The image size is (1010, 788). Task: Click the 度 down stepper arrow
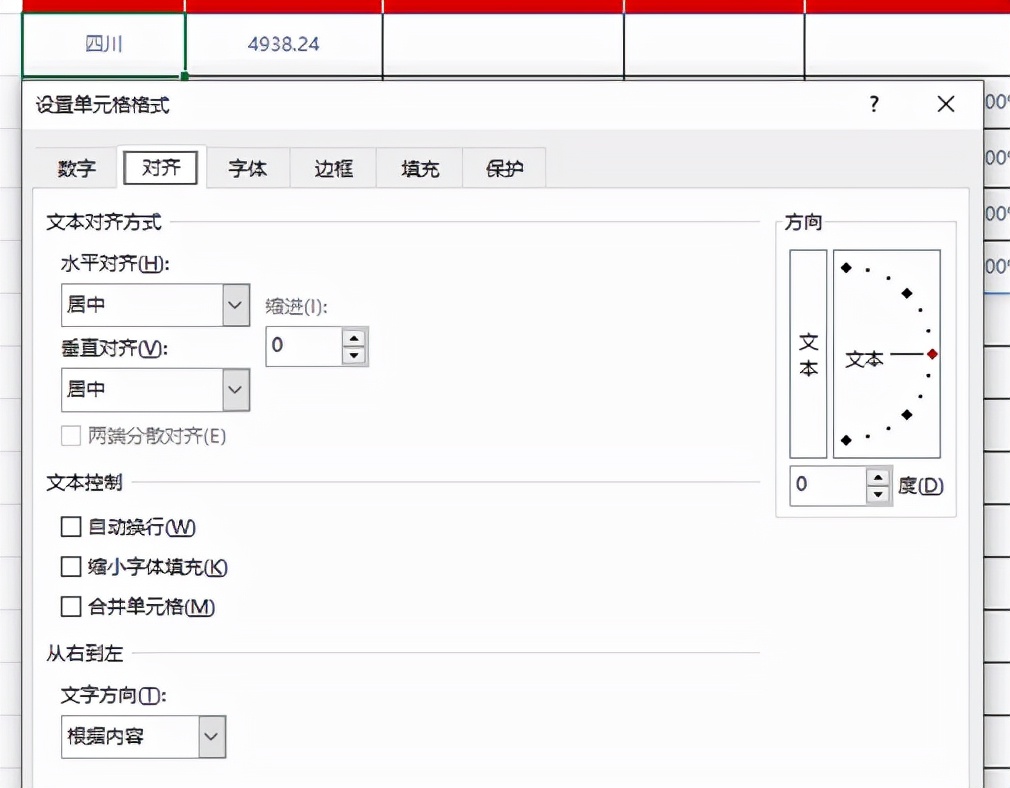point(878,492)
